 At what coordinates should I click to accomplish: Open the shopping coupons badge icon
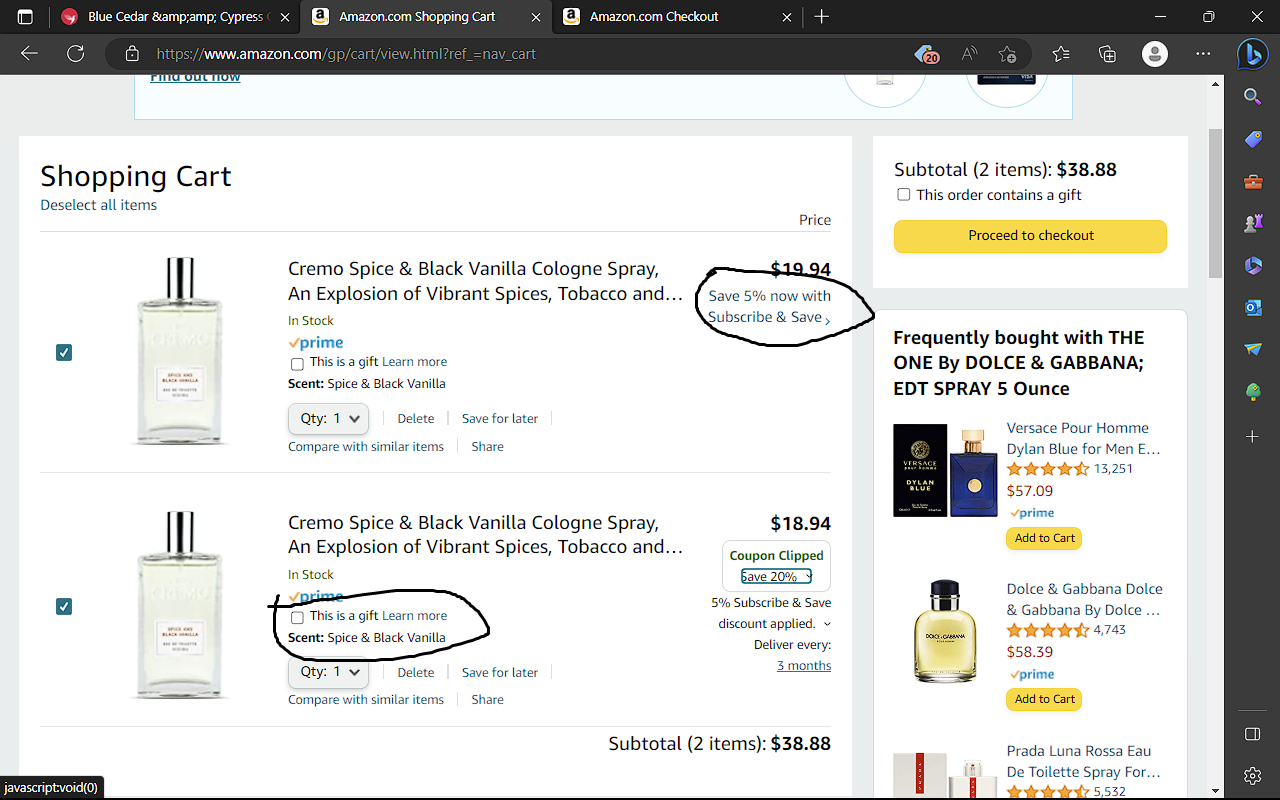[x=926, y=54]
